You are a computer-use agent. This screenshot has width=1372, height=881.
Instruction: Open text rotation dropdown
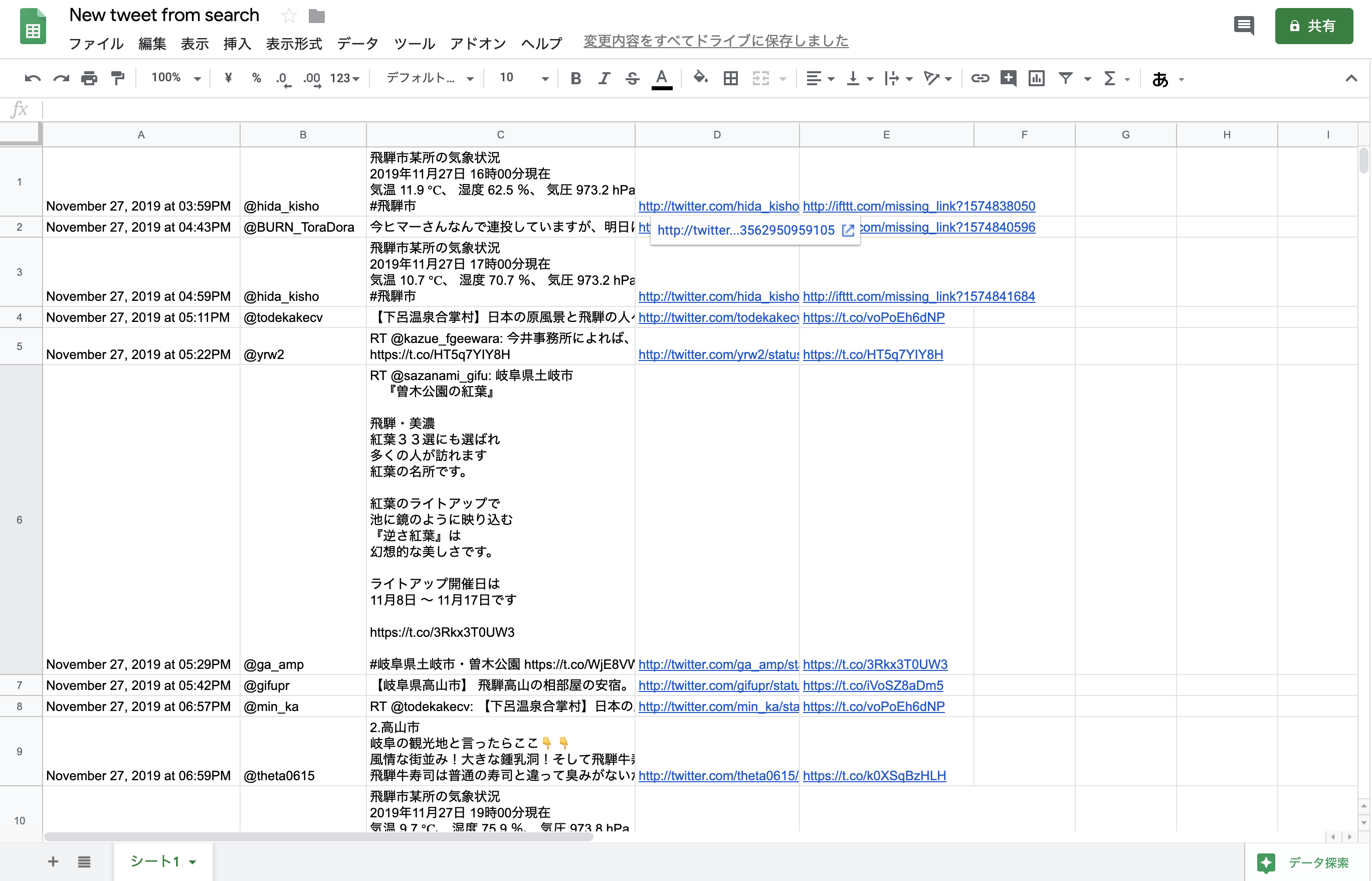(x=938, y=78)
